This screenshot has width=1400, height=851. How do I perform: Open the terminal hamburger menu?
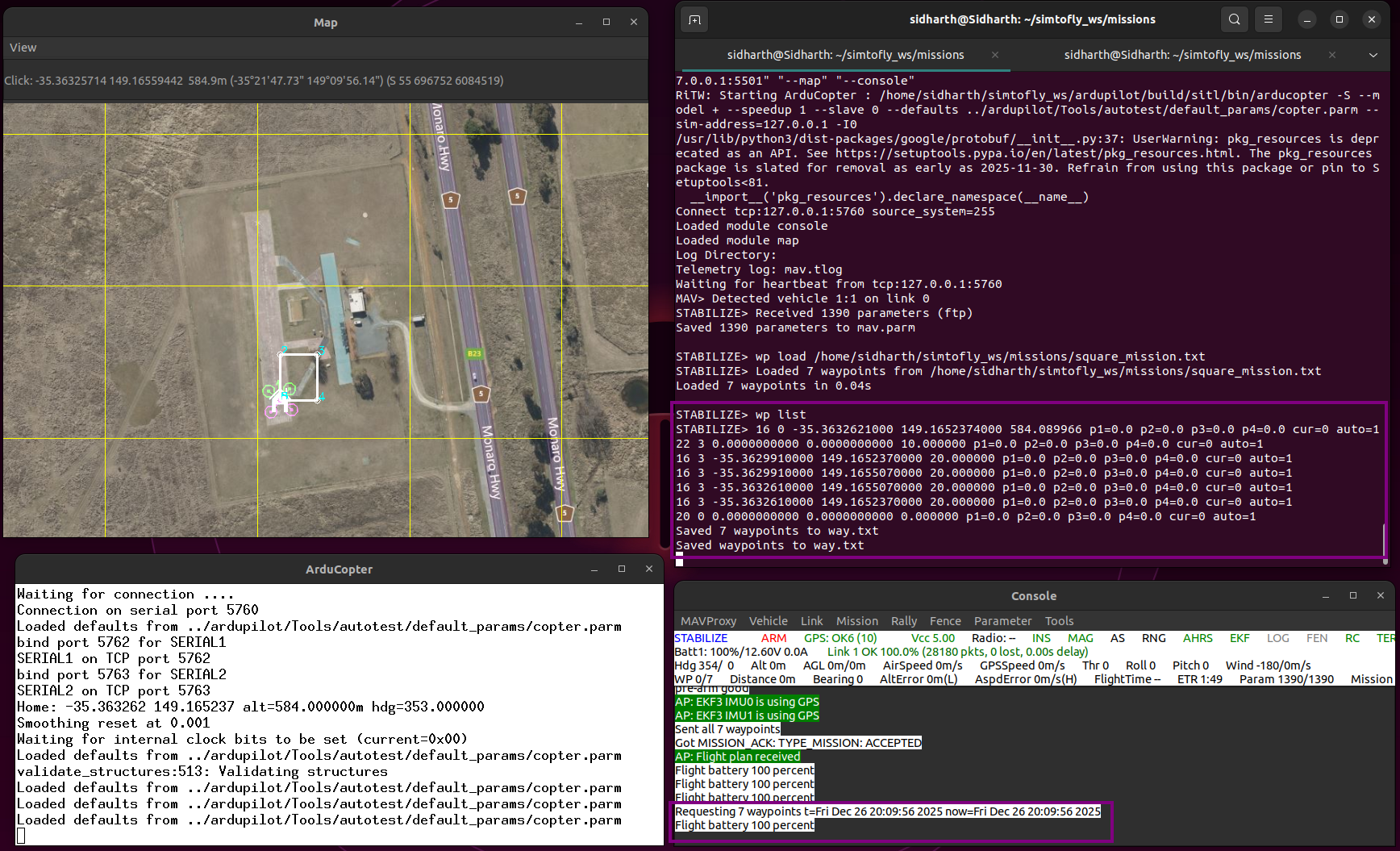(1269, 19)
